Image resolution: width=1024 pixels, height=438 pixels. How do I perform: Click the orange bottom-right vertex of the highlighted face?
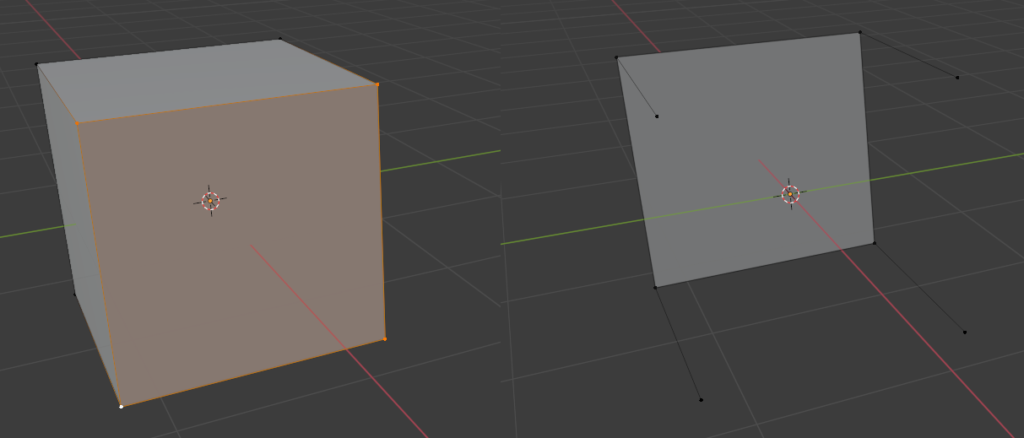tap(385, 339)
